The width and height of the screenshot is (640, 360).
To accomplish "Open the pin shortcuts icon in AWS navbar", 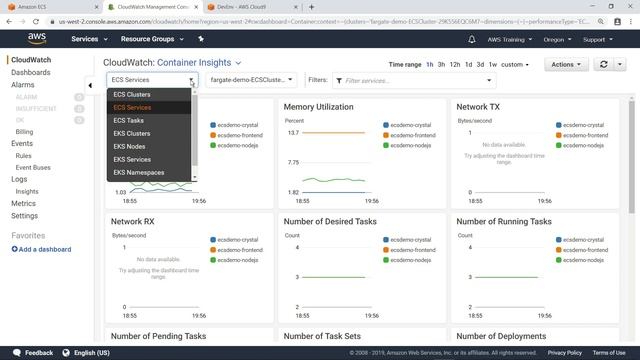I will click(x=201, y=39).
